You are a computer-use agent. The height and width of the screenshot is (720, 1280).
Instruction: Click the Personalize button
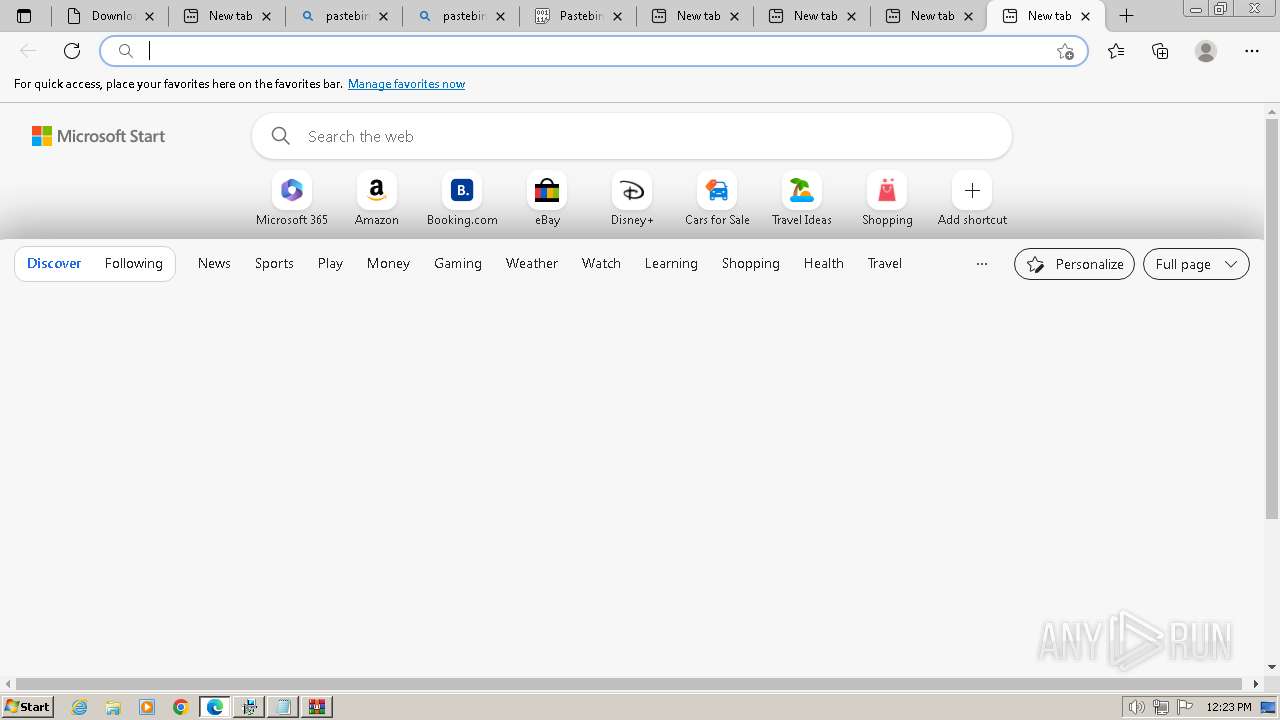1074,264
